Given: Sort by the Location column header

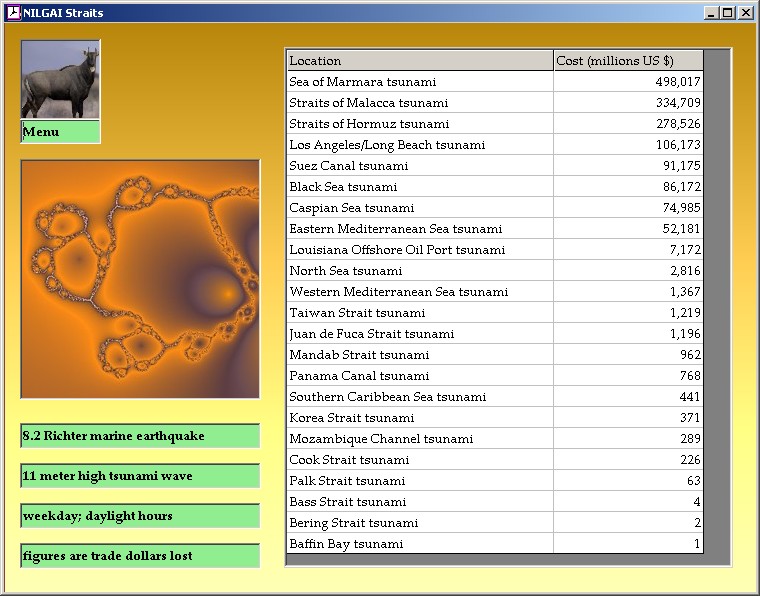Looking at the screenshot, I should pyautogui.click(x=419, y=61).
